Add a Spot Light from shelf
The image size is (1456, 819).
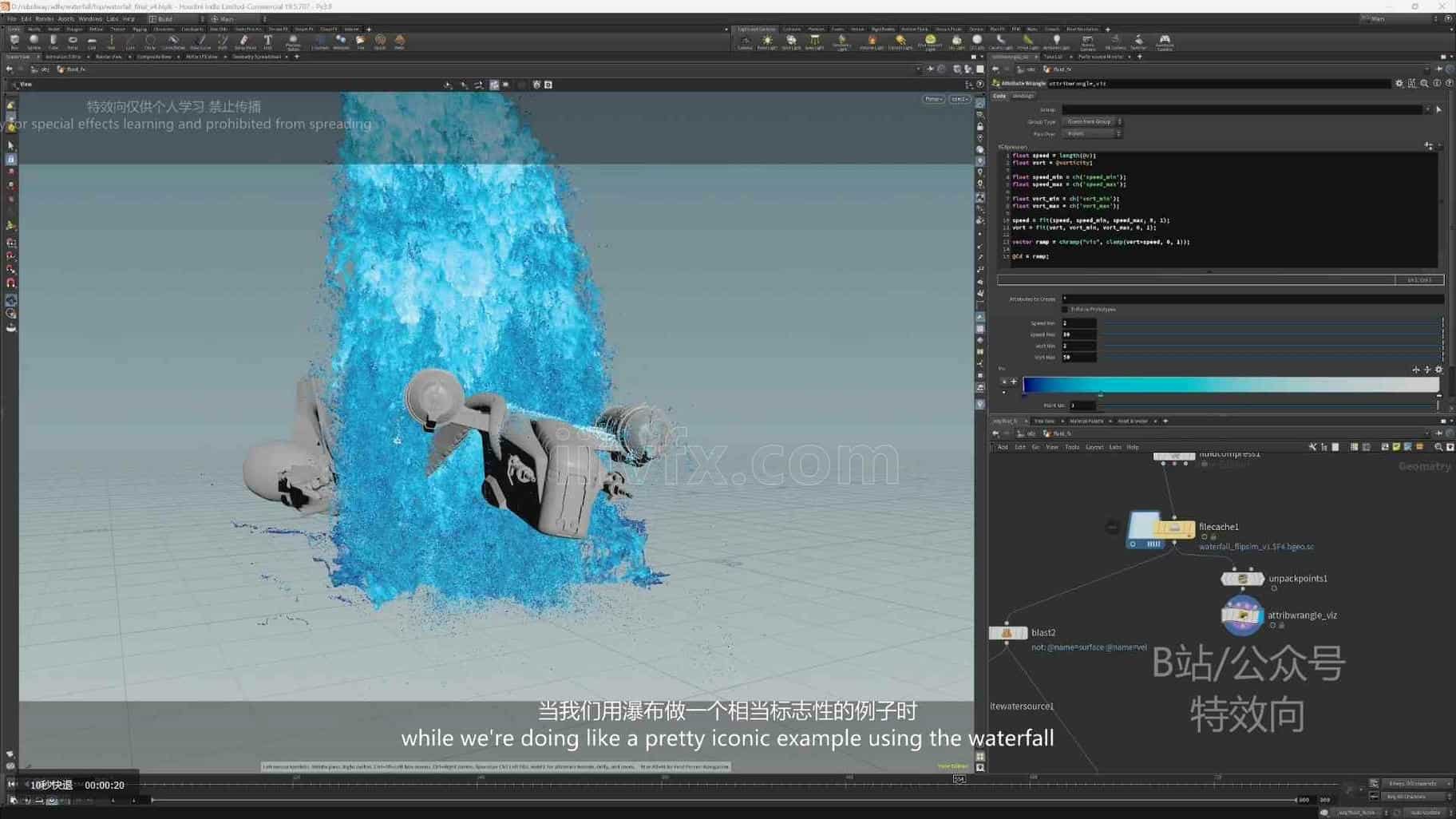pos(791,42)
